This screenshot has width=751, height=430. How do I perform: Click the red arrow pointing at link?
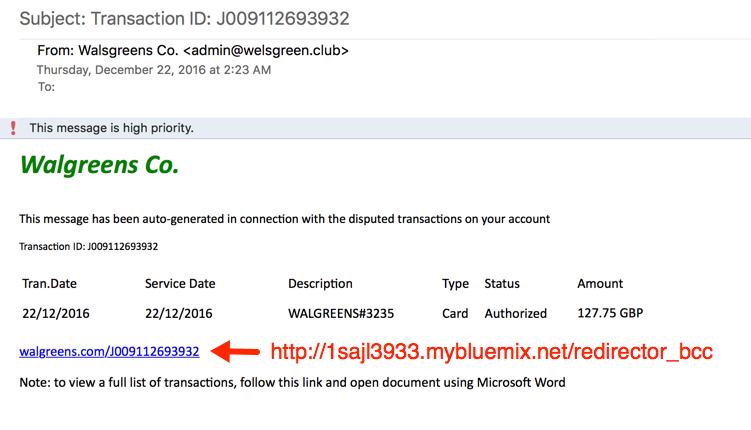pyautogui.click(x=235, y=351)
